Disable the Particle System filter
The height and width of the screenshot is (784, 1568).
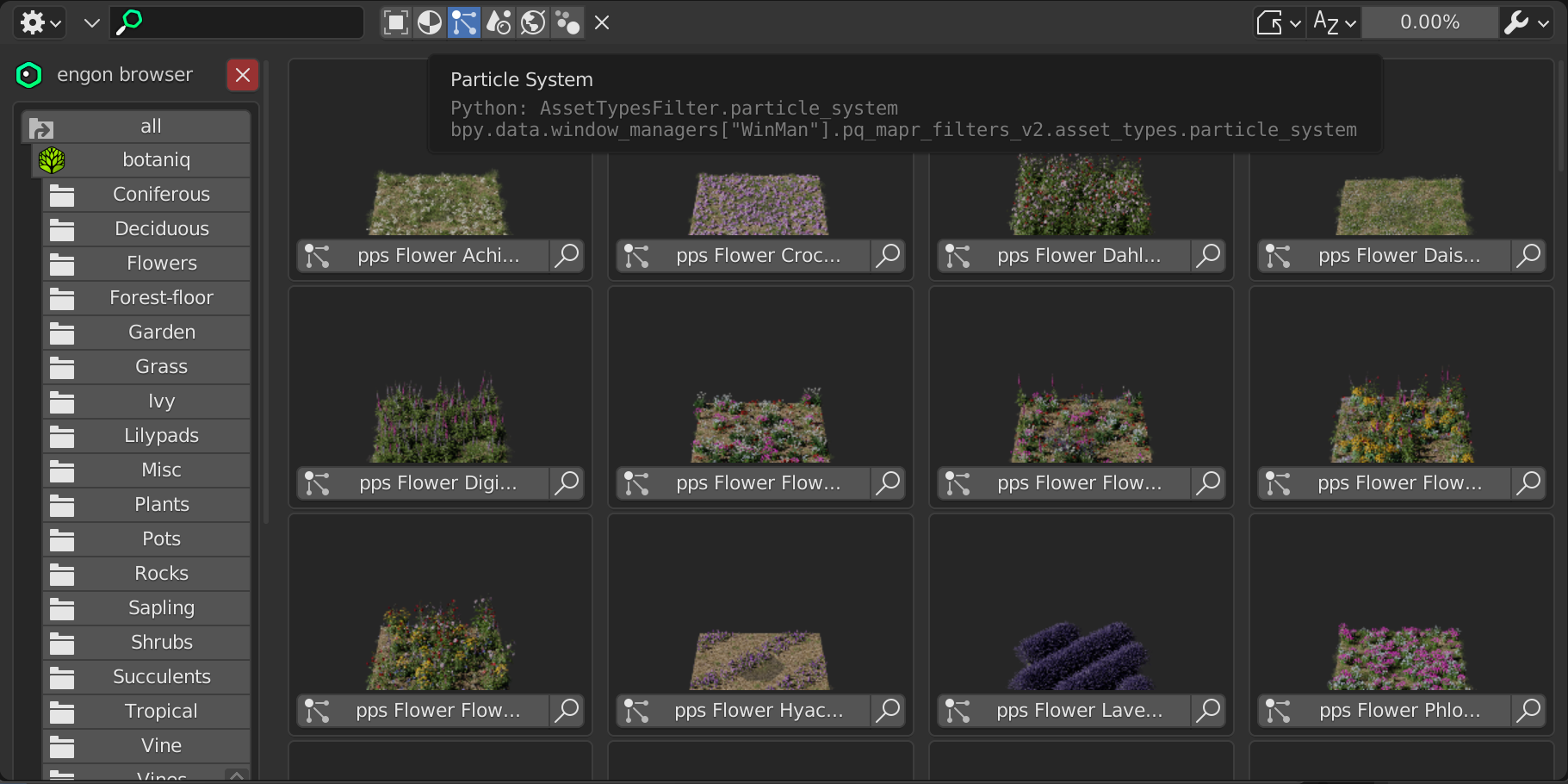[464, 22]
